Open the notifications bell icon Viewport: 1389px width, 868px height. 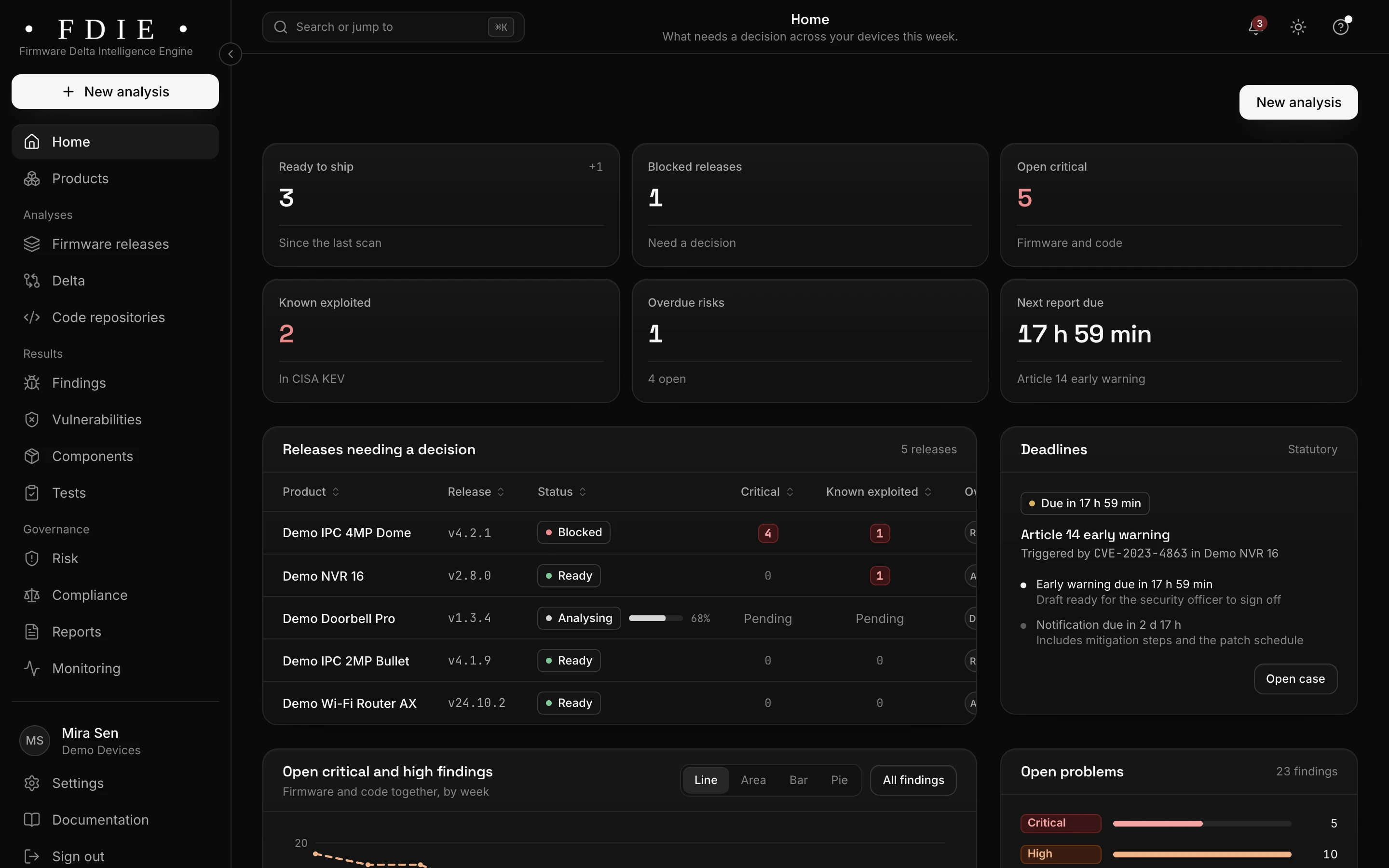pos(1256,27)
